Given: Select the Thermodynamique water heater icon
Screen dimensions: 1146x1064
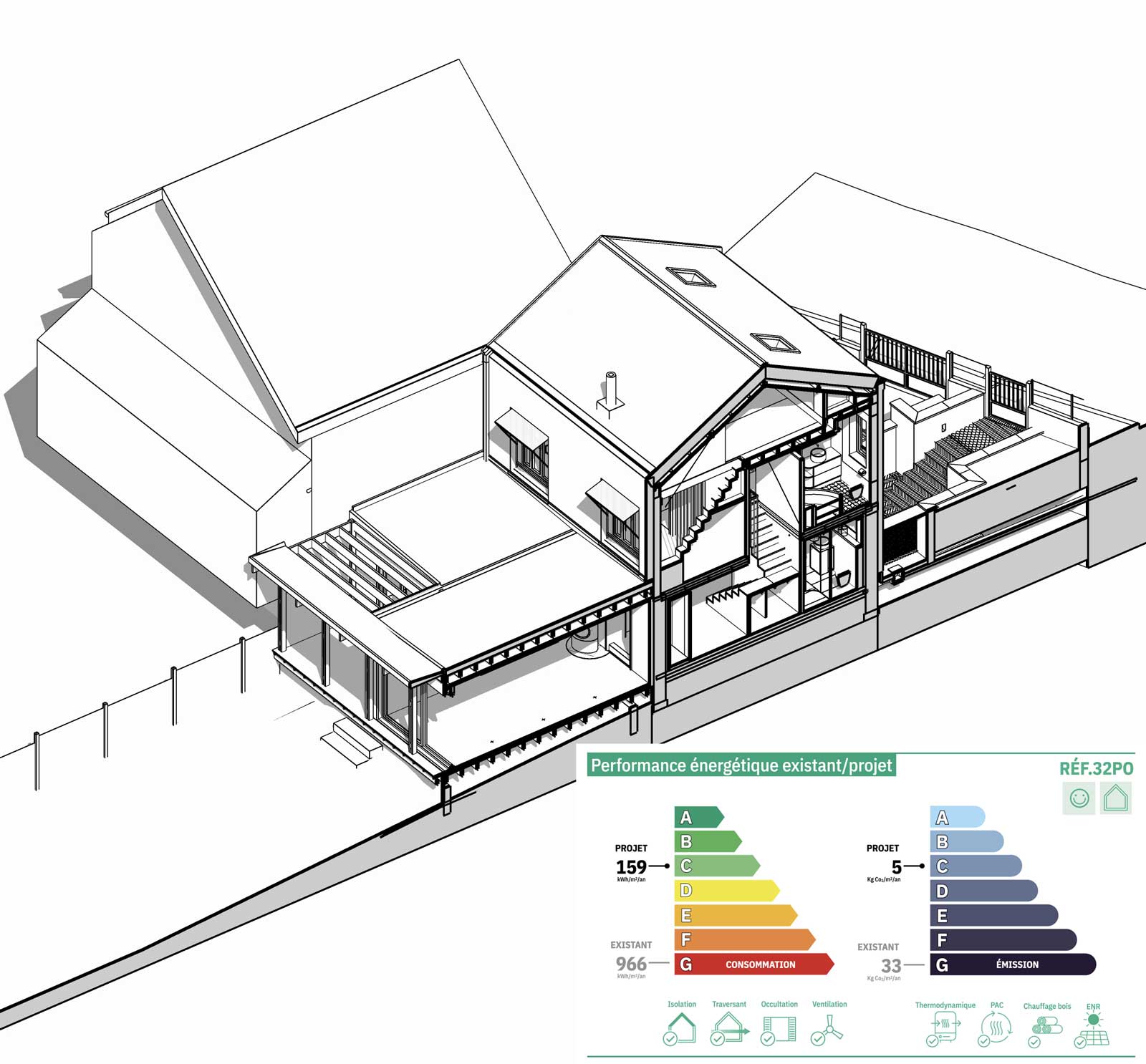Looking at the screenshot, I should 944,1030.
